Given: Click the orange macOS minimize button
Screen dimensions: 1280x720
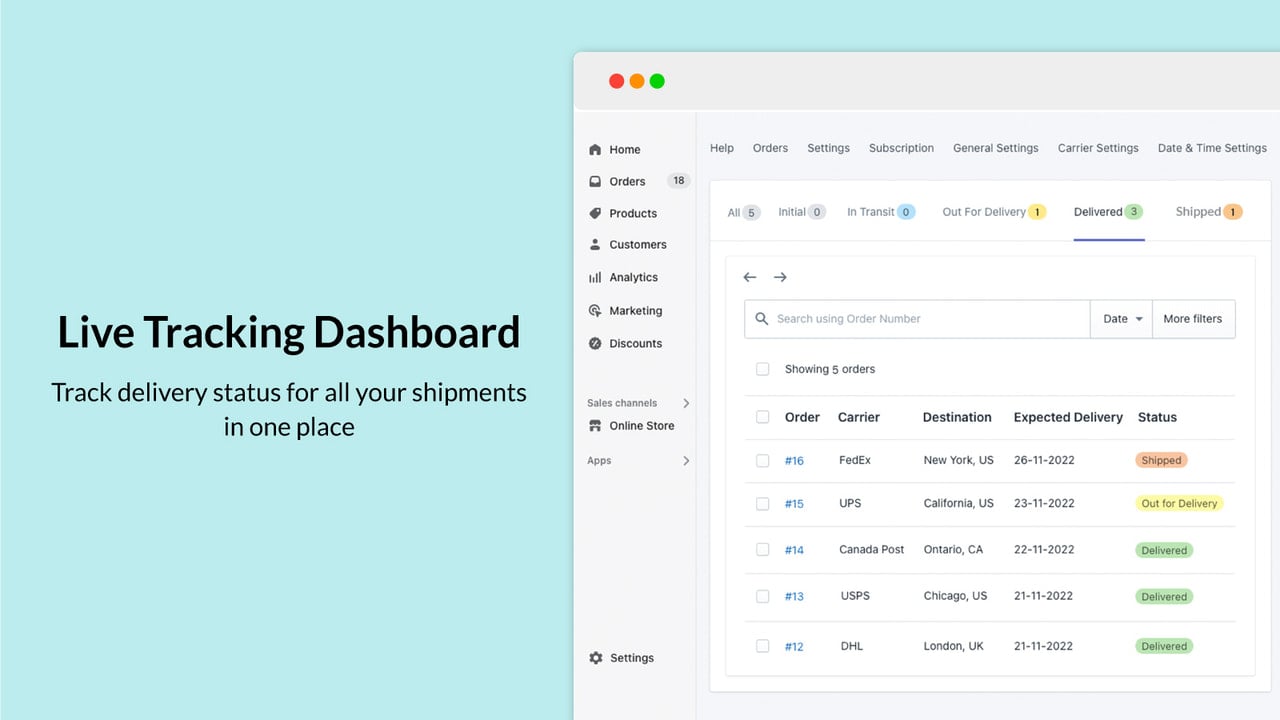Looking at the screenshot, I should 637,81.
